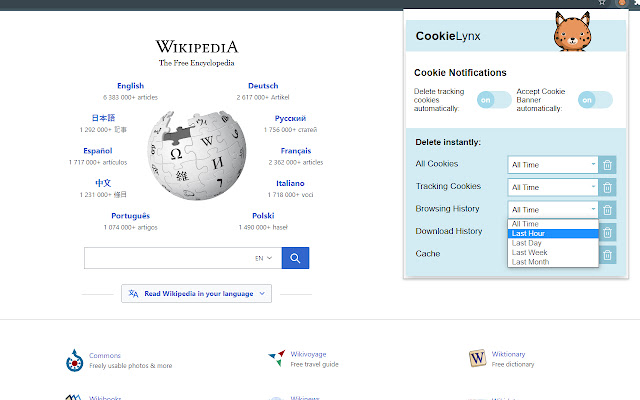Open the Tracking Cookies time range dropdown

click(553, 187)
